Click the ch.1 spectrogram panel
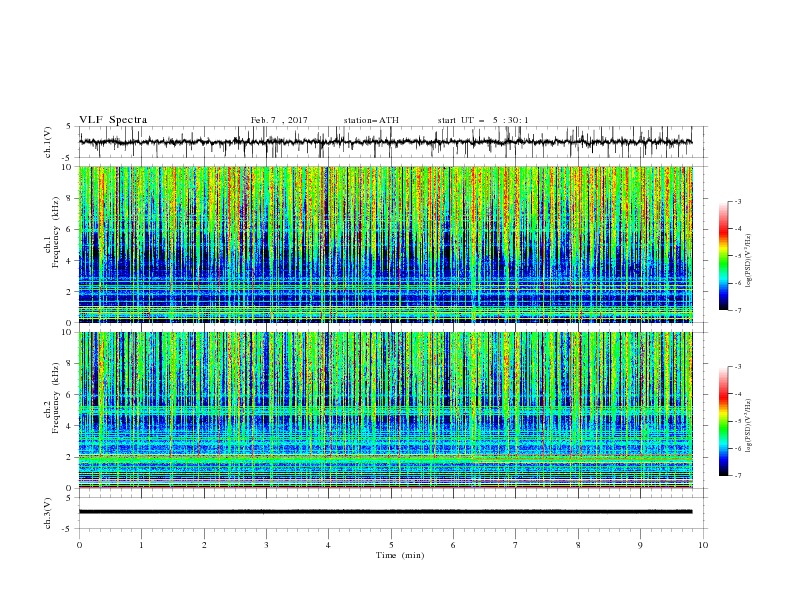The width and height of the screenshot is (792, 612). (385, 244)
